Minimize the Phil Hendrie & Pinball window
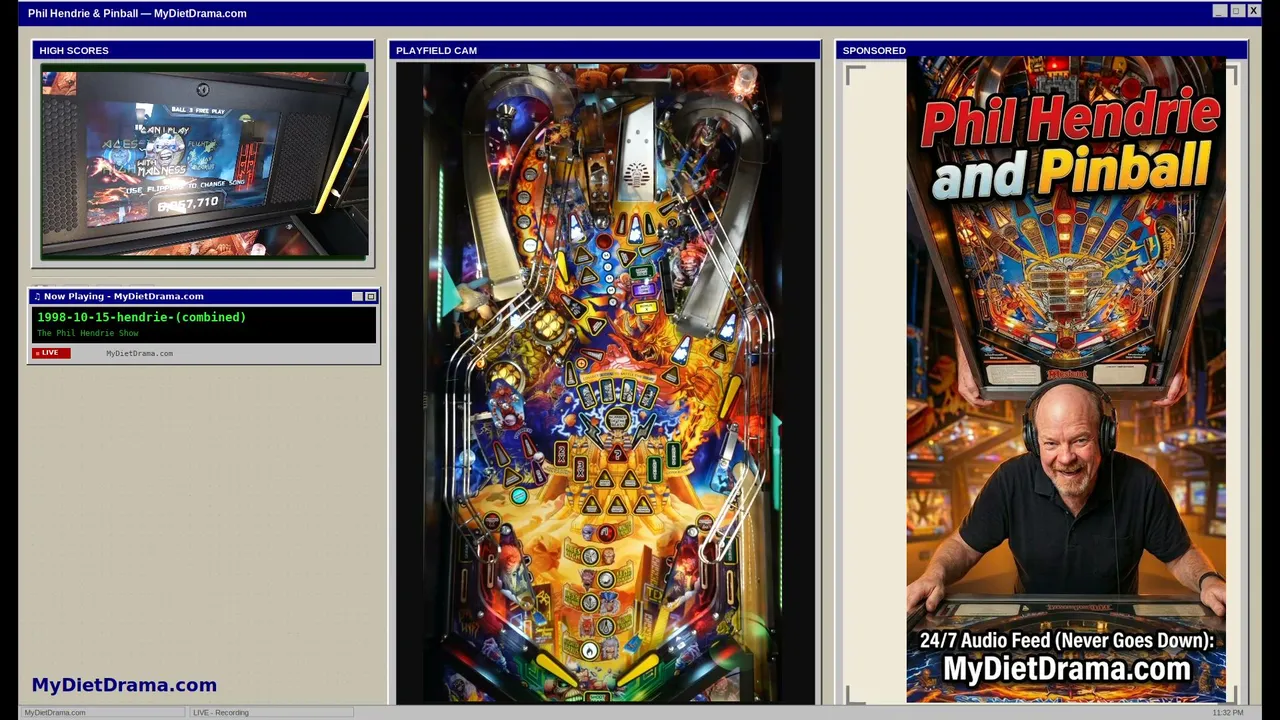Viewport: 1280px width, 720px height. click(1219, 11)
